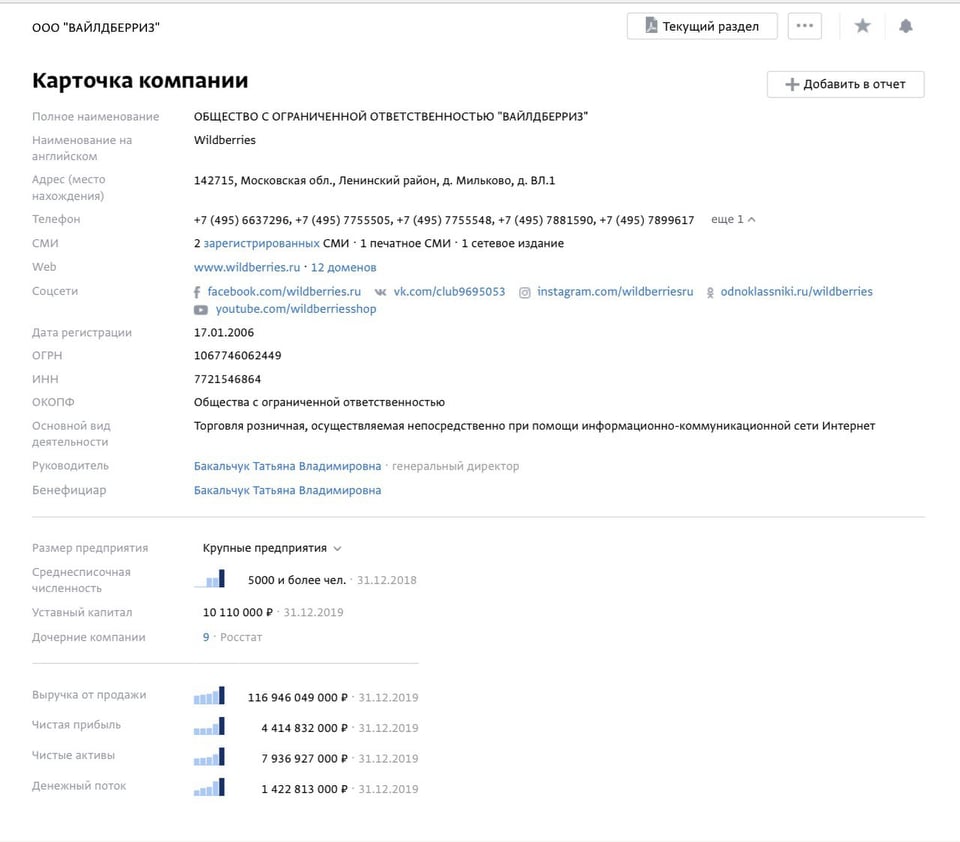Open the three-dots more options menu

(805, 26)
